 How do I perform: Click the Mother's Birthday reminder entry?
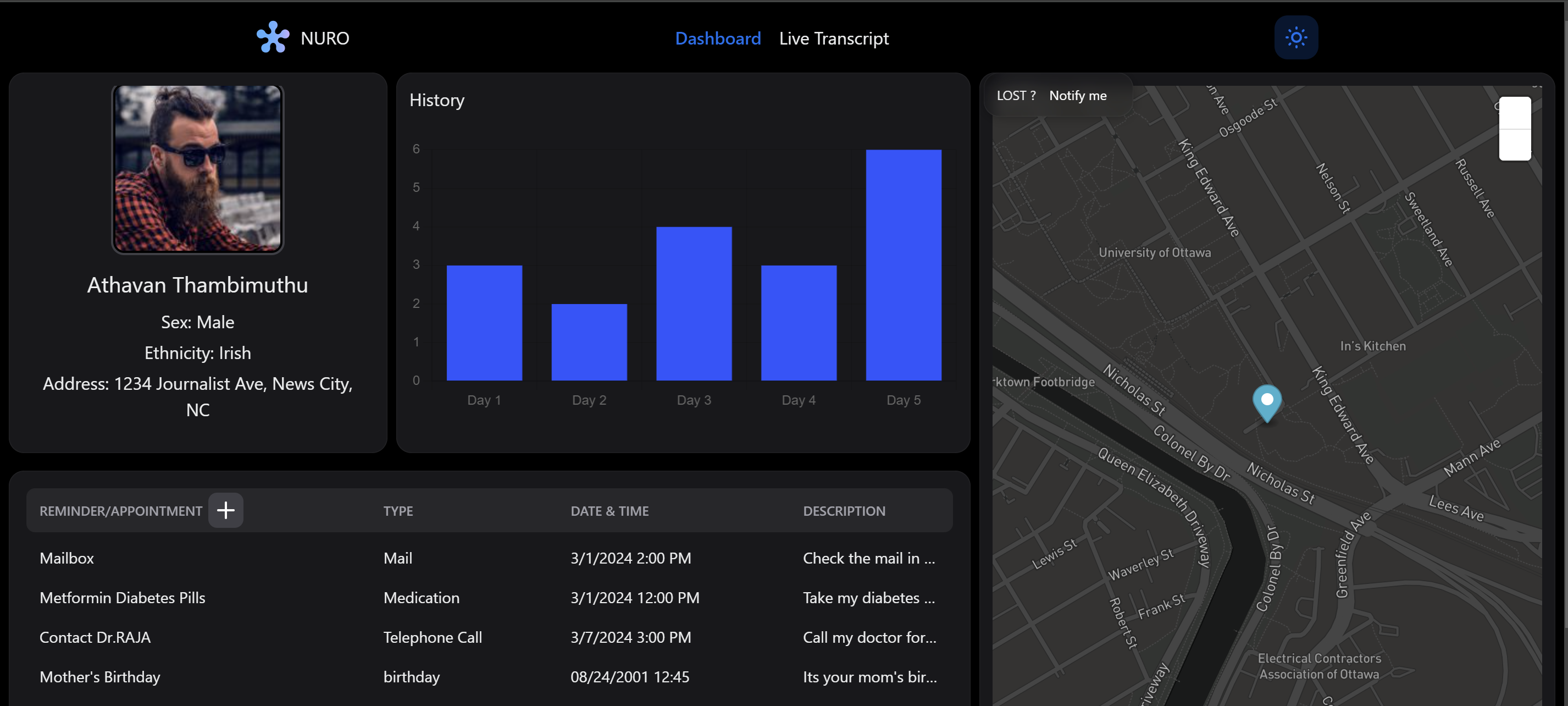[x=100, y=677]
